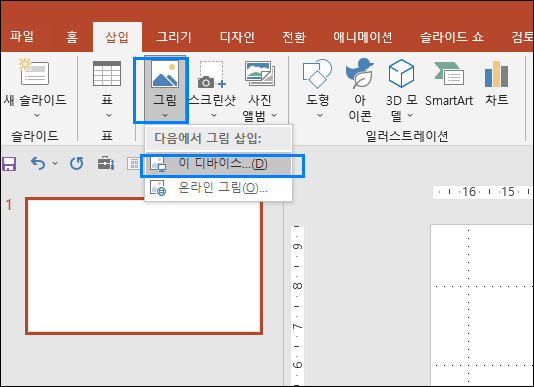Click the 차트 chart icon

coord(497,74)
